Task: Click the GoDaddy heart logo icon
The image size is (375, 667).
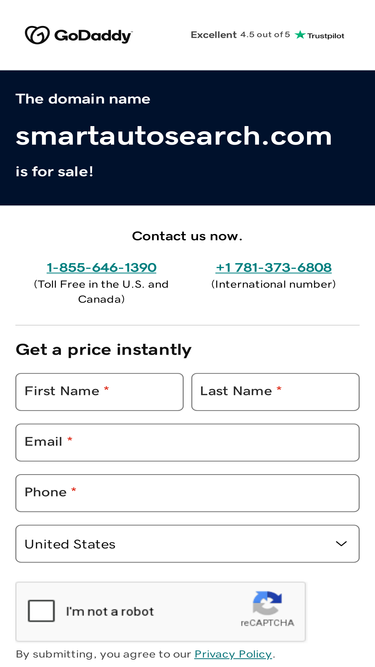Action: point(37,35)
